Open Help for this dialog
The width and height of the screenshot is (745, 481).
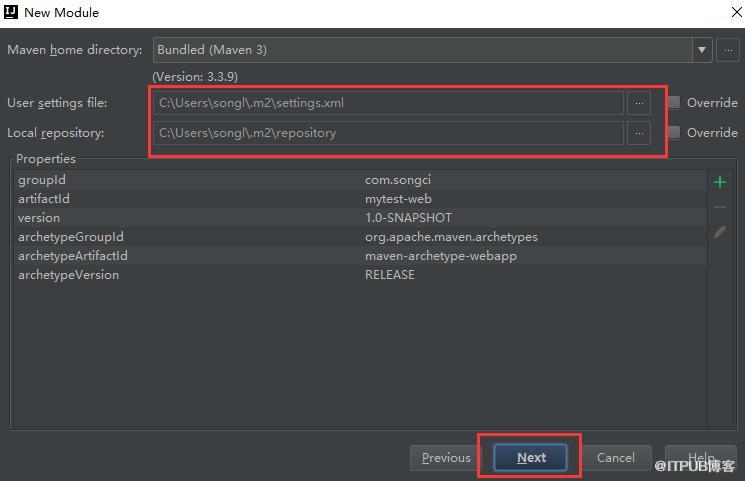pyautogui.click(x=701, y=458)
